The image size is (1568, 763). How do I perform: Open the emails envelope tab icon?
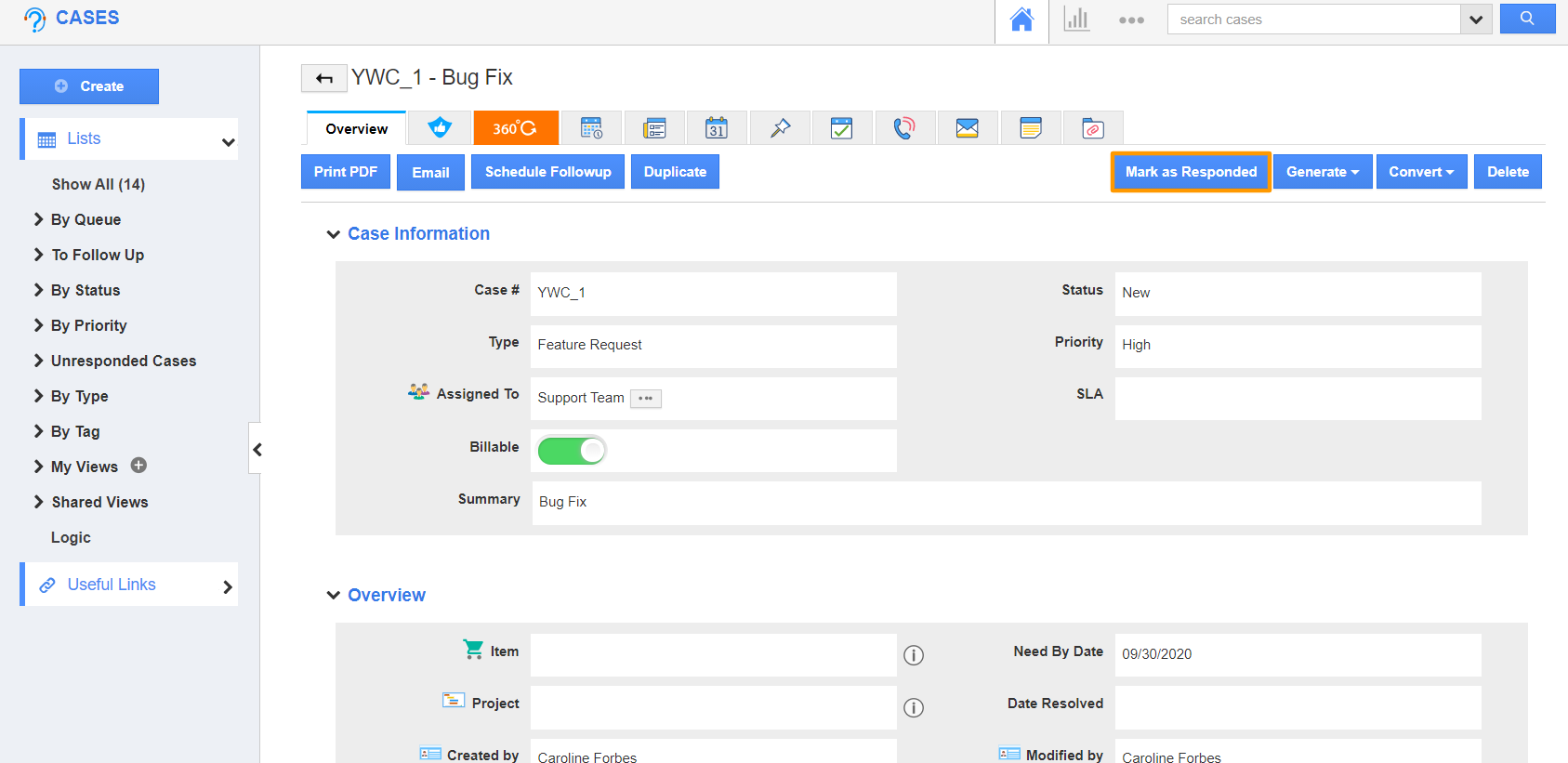click(967, 128)
